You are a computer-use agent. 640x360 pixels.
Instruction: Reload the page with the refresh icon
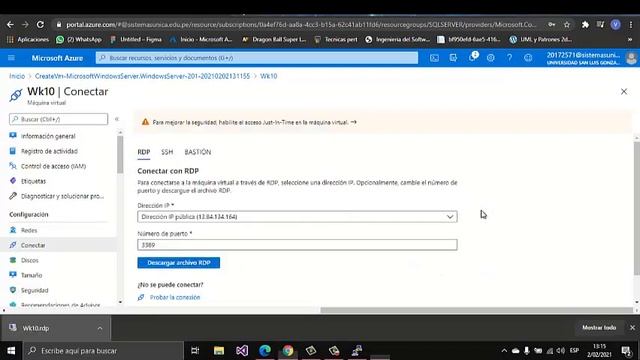40,24
